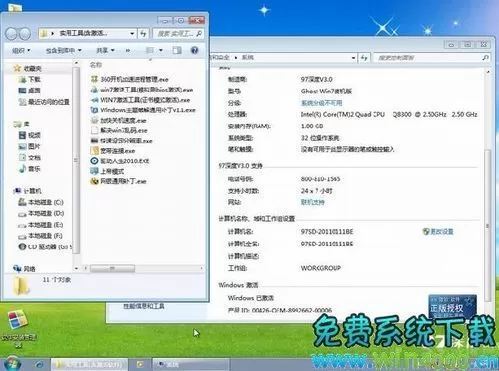The image size is (499, 371).
Task: Switch to Explorer folder taskbar button
Action: coord(89,364)
